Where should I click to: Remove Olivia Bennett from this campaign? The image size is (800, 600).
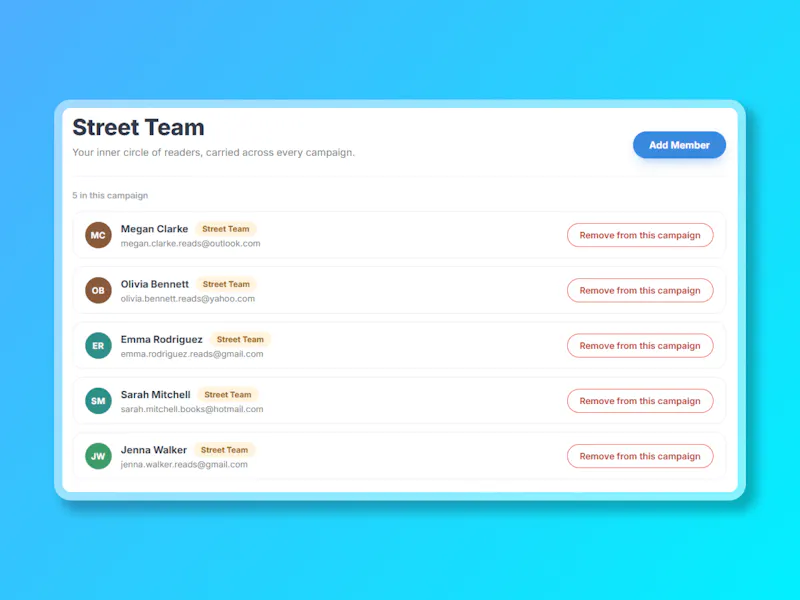point(640,290)
